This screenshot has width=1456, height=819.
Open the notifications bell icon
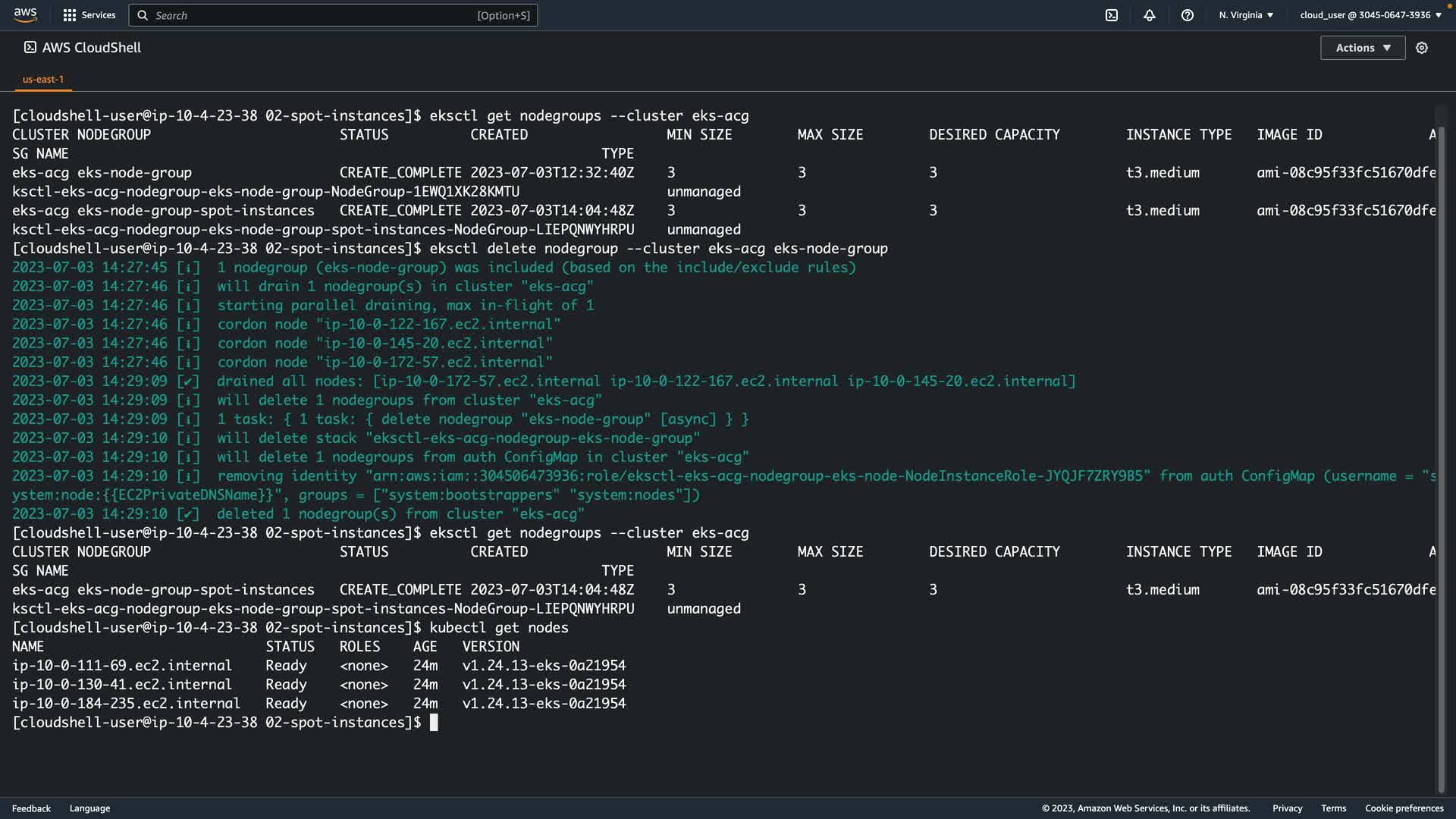tap(1150, 15)
